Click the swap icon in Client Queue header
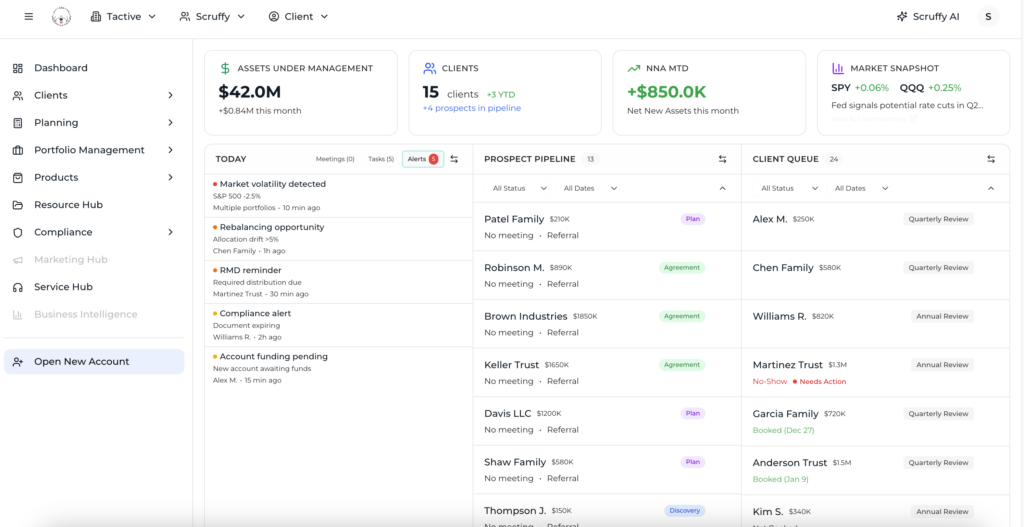This screenshot has width=1024, height=527. coord(991,159)
